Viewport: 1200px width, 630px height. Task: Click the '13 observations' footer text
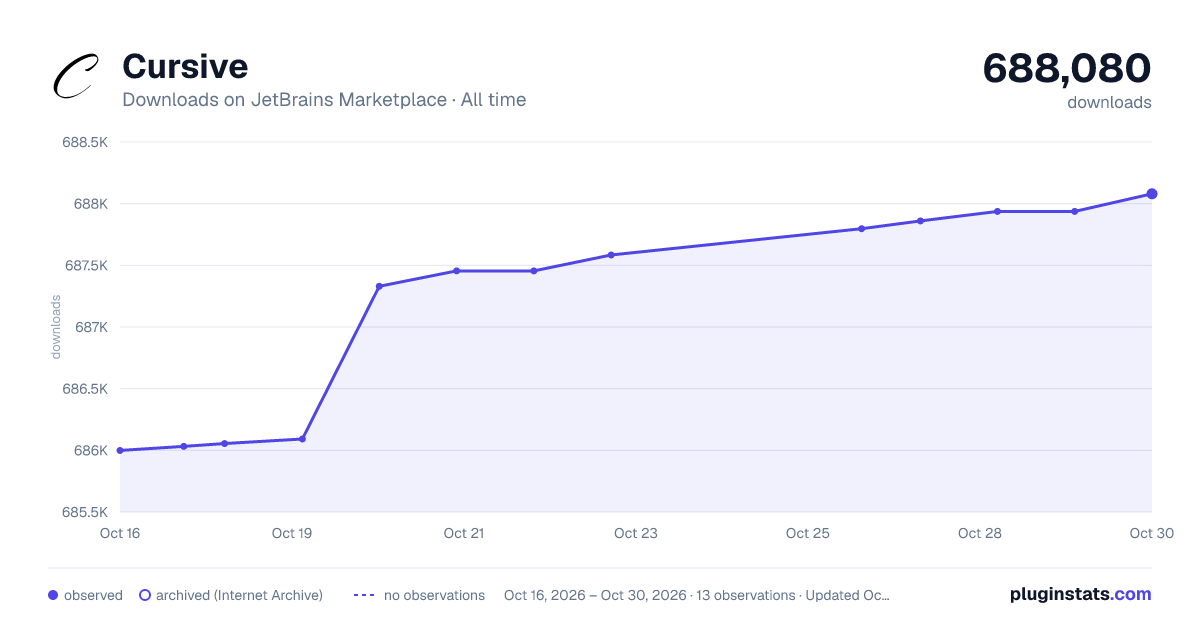(746, 595)
